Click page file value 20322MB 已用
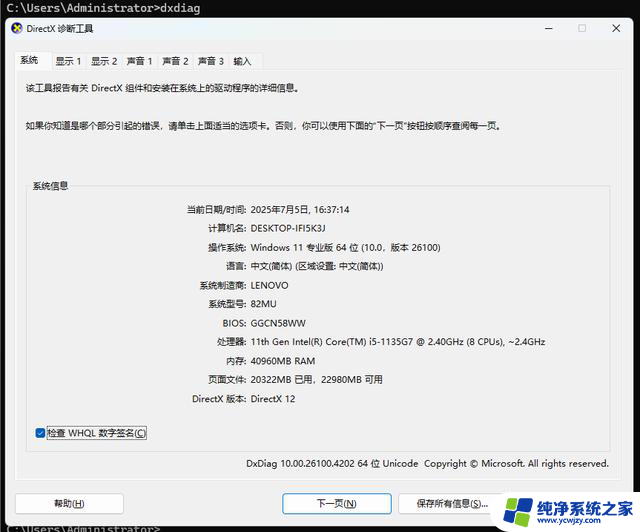 pyautogui.click(x=281, y=380)
